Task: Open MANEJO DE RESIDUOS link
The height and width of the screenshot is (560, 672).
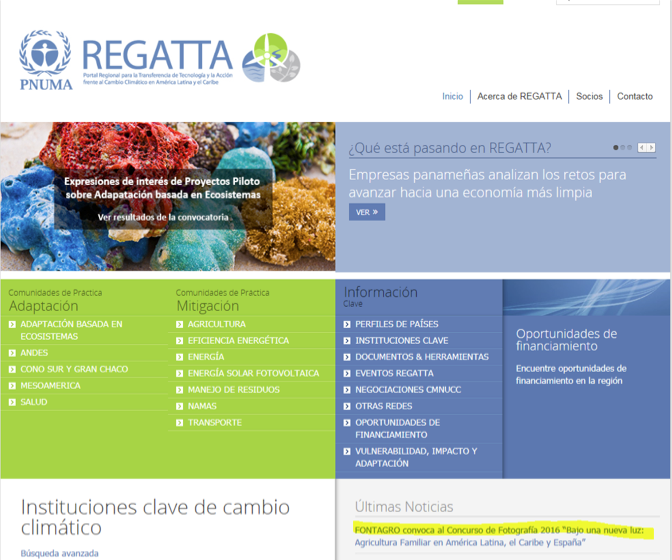Action: point(234,389)
